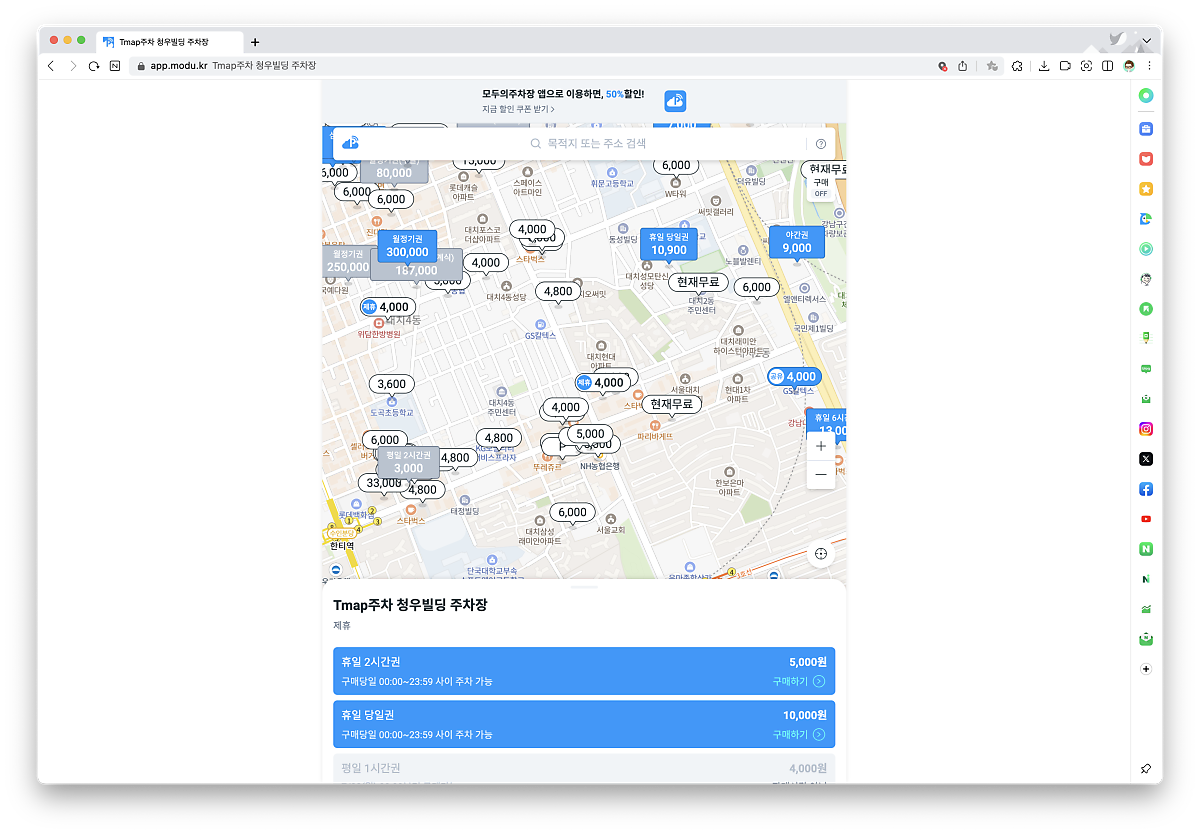This screenshot has width=1200, height=834.
Task: Open the yellow star sidebar icon
Action: tap(1146, 189)
